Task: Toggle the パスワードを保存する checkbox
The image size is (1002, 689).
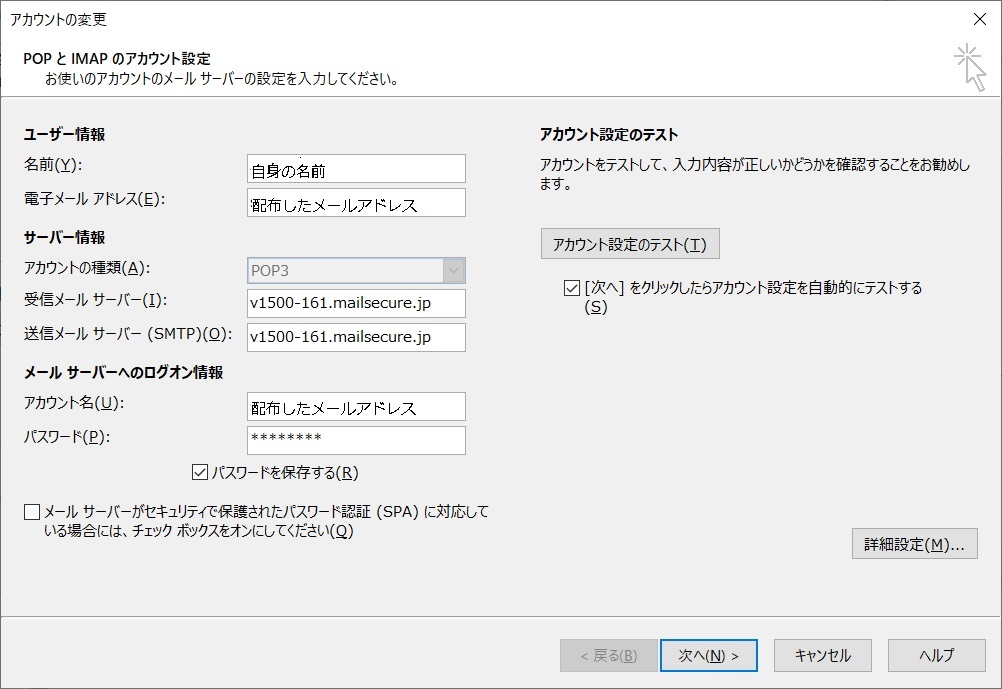Action: 199,472
